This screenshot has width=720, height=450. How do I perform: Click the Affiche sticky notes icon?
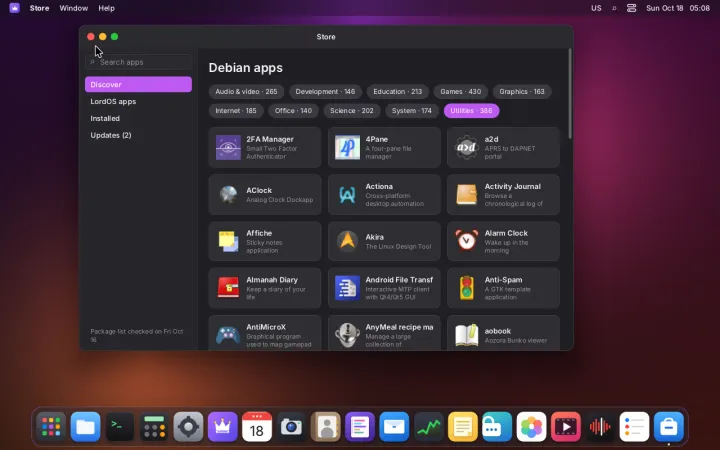(228, 242)
